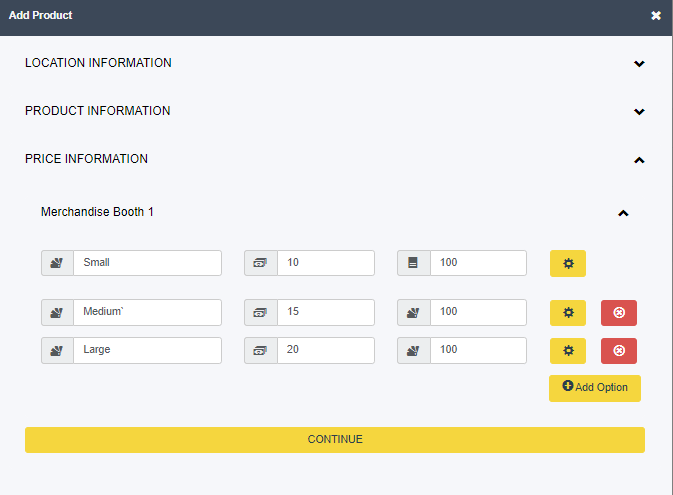Viewport: 673px width, 495px height.
Task: Remove the Medium option with red delete button
Action: [618, 313]
